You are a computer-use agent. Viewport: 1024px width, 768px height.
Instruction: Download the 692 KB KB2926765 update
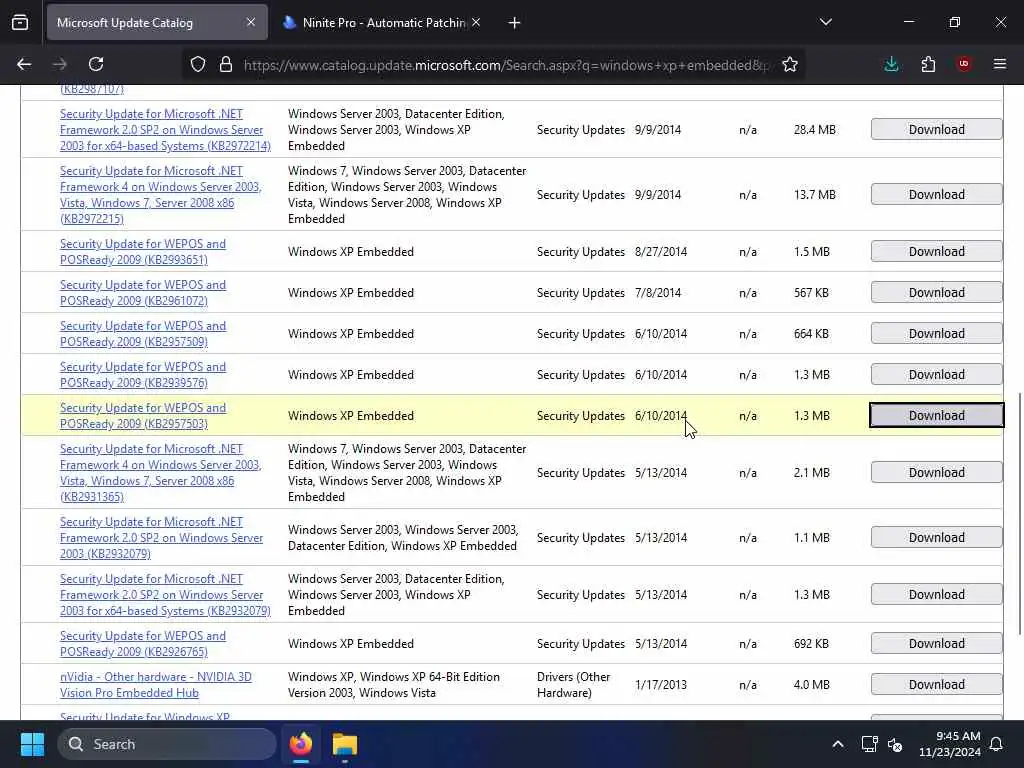click(x=936, y=643)
